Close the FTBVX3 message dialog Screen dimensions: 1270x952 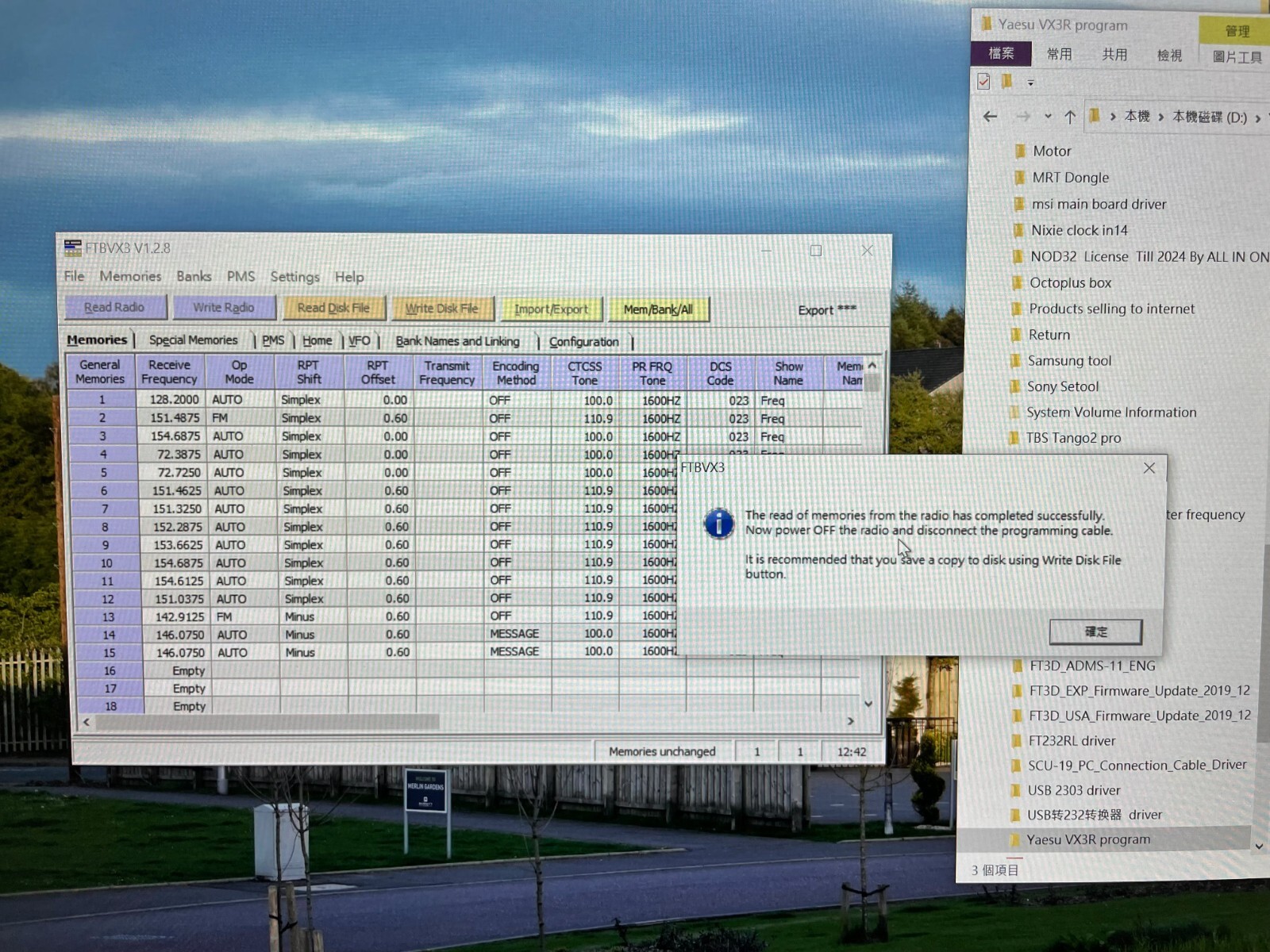click(1149, 468)
